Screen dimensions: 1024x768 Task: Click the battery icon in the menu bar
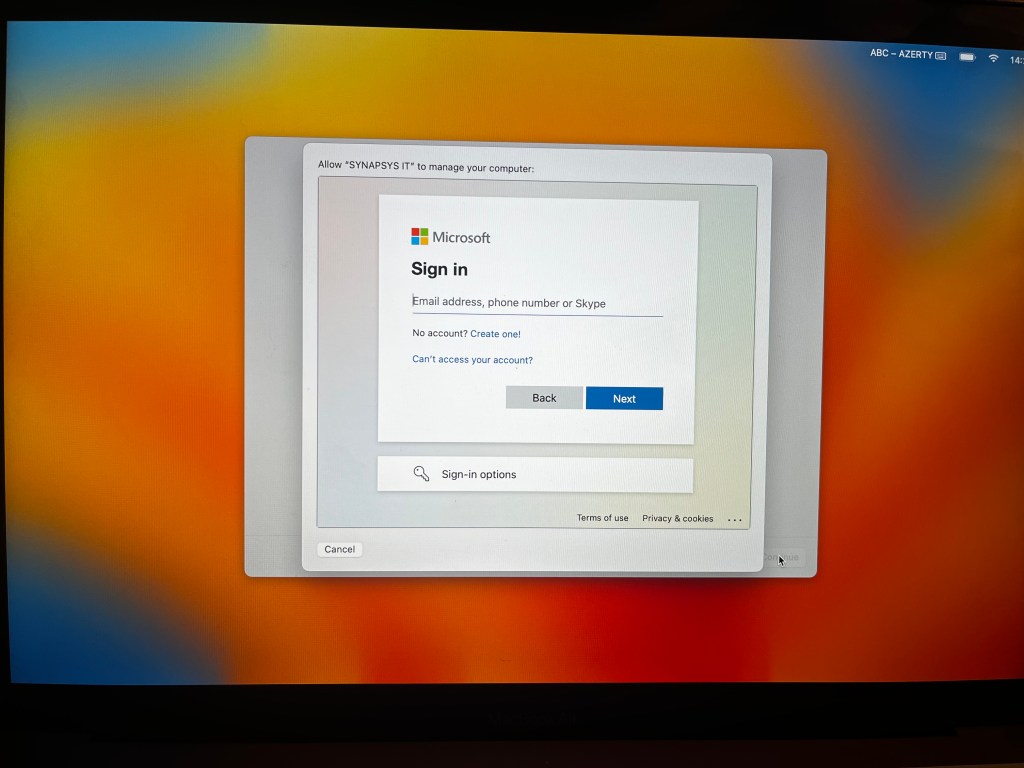point(967,57)
